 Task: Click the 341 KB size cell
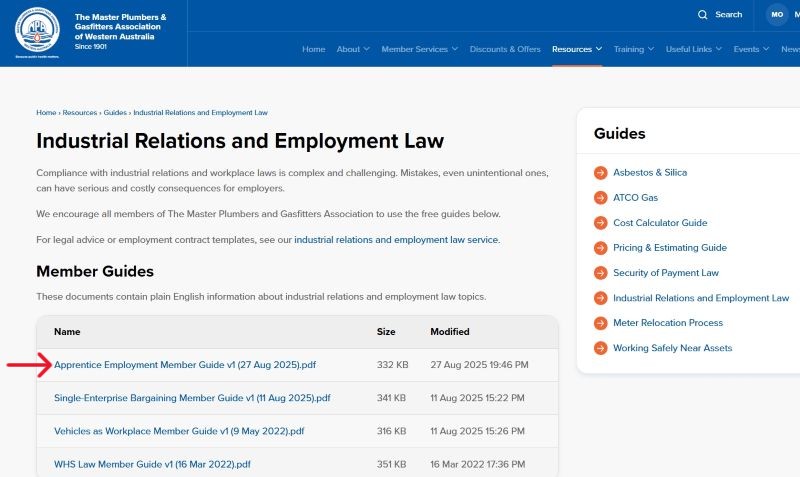391,398
